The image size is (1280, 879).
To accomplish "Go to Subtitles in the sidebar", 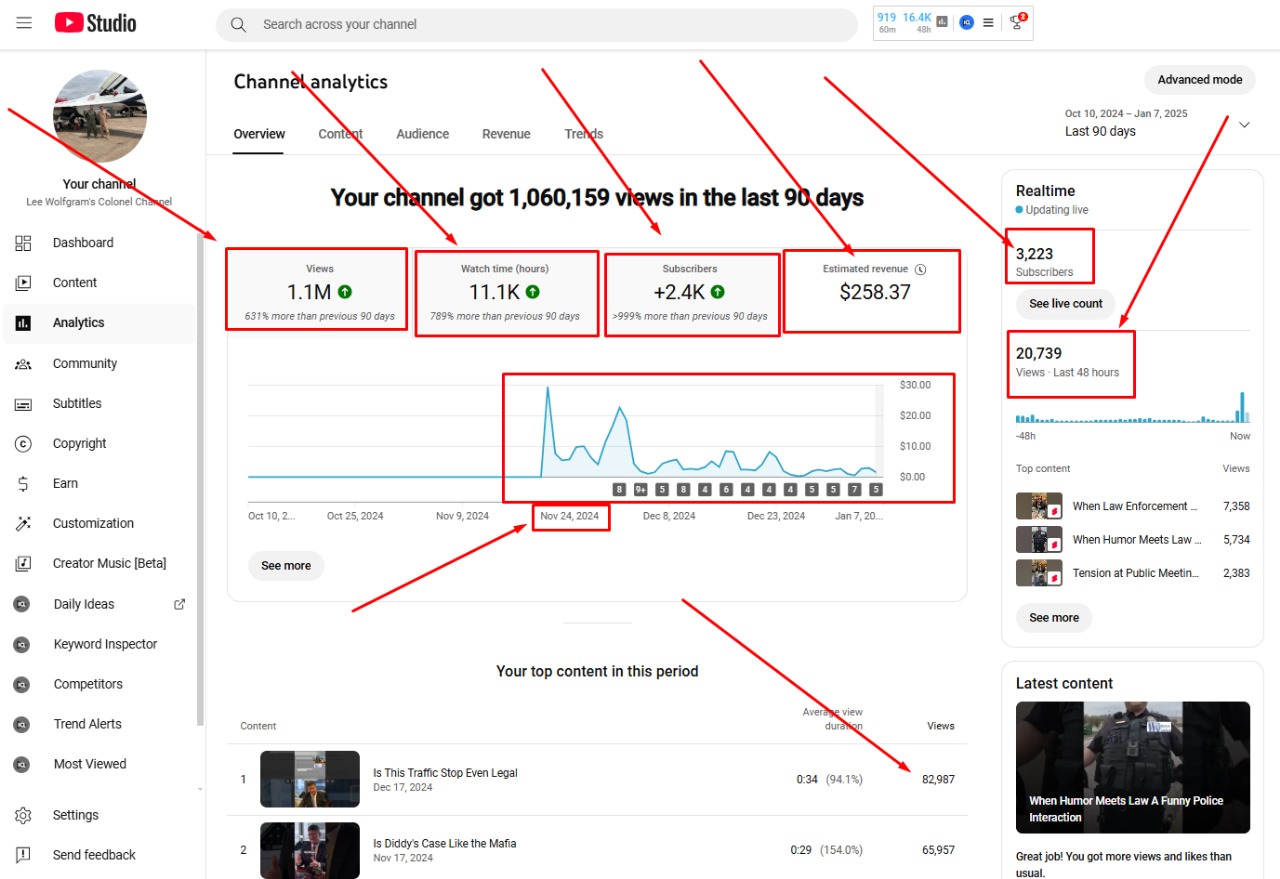I will 77,404.
